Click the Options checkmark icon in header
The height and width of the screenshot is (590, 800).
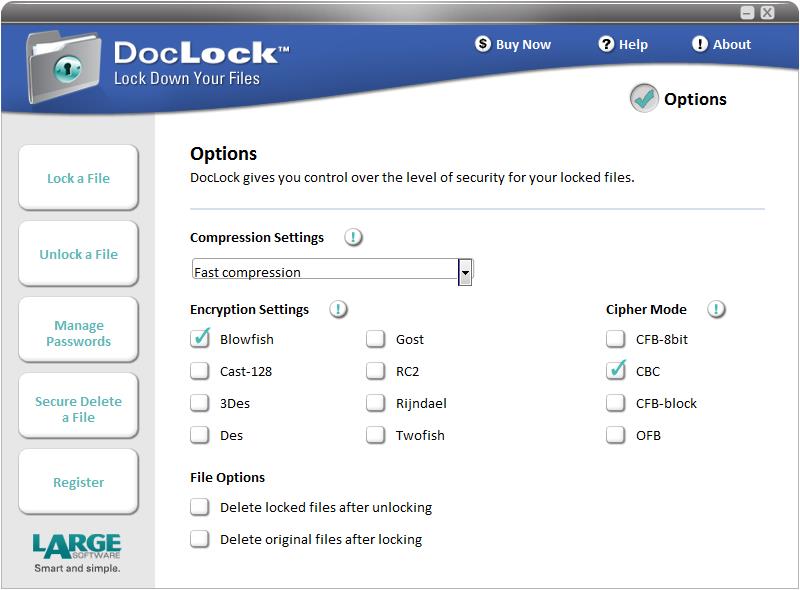coord(644,98)
